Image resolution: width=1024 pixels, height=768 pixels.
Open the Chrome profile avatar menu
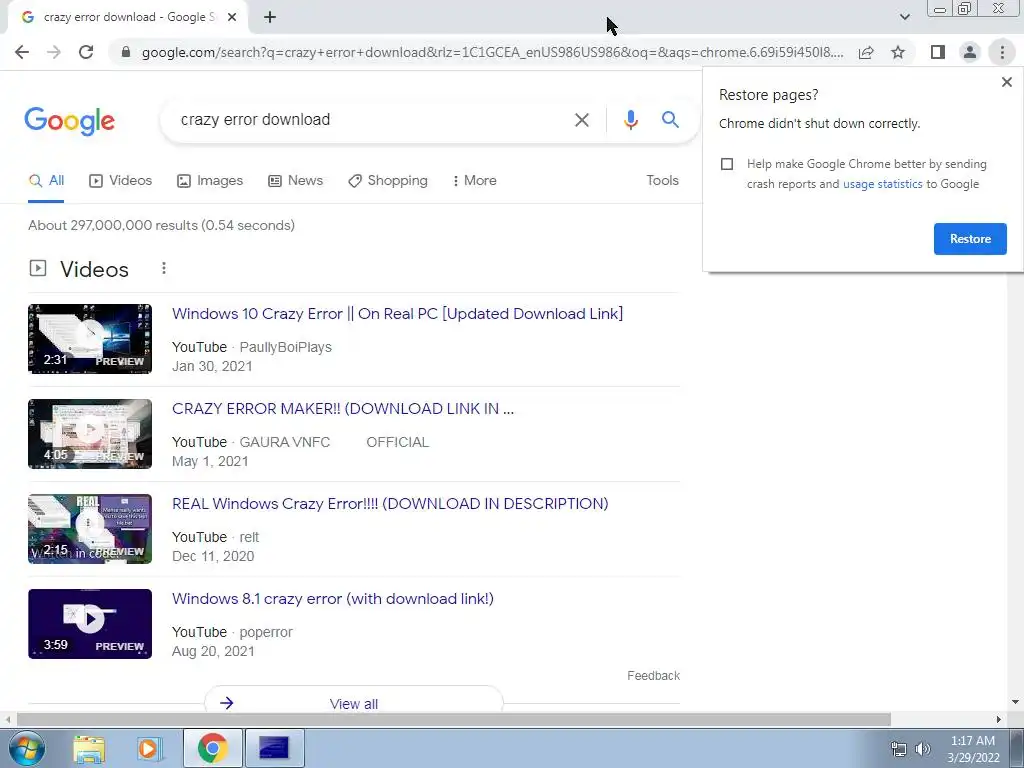970,52
